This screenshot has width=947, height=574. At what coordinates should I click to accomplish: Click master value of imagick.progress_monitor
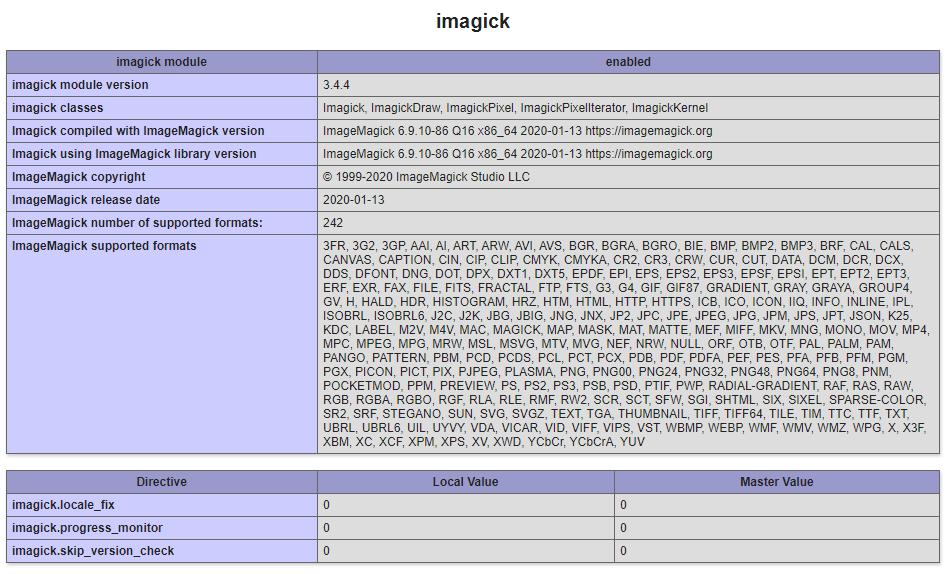point(777,527)
